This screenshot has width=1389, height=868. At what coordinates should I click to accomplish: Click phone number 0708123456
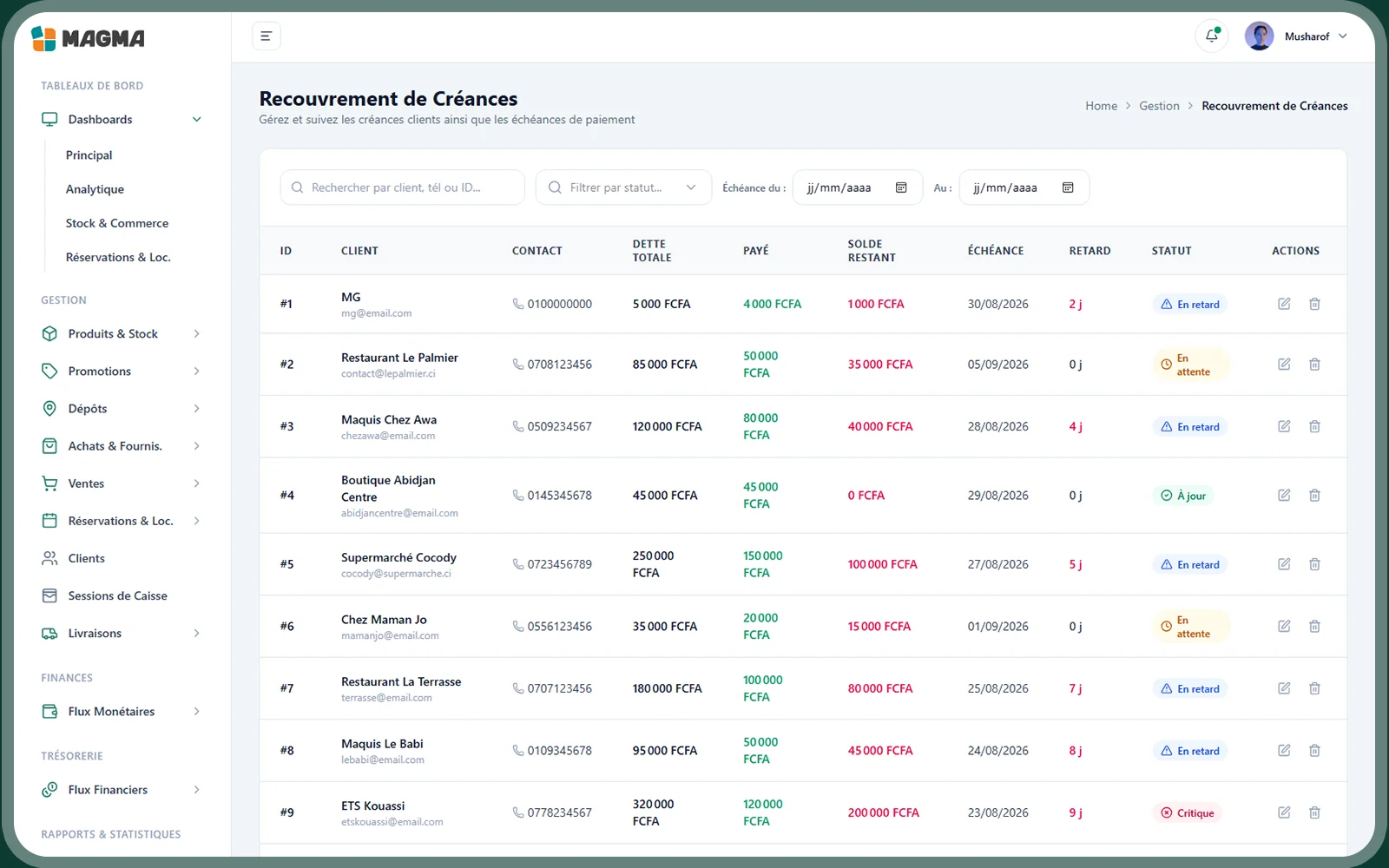559,365
